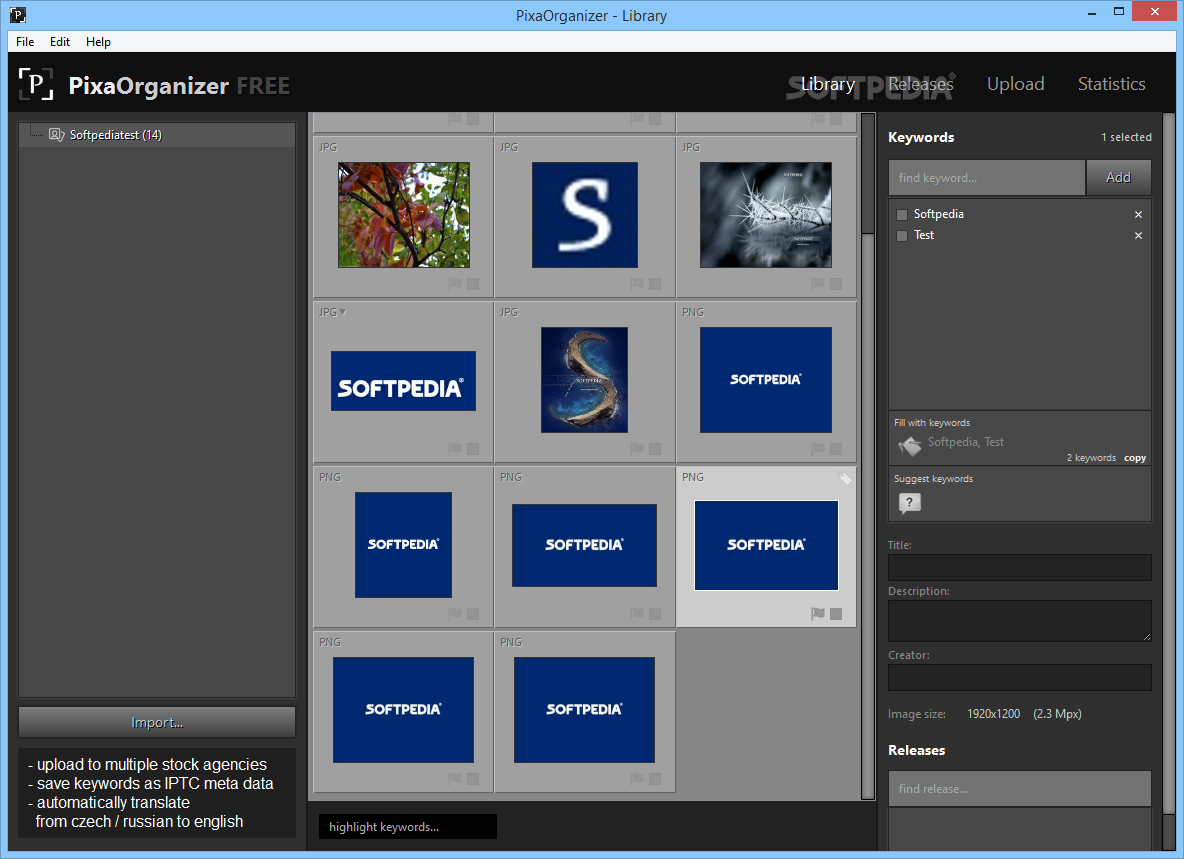1184x859 pixels.
Task: Select the frosty thorn branch thumbnail image
Action: tap(766, 215)
